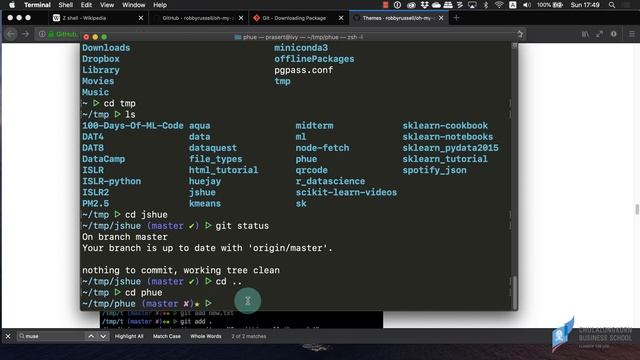
Task: Click the sklearn-cookbook directory name
Action: pyautogui.click(x=445, y=126)
